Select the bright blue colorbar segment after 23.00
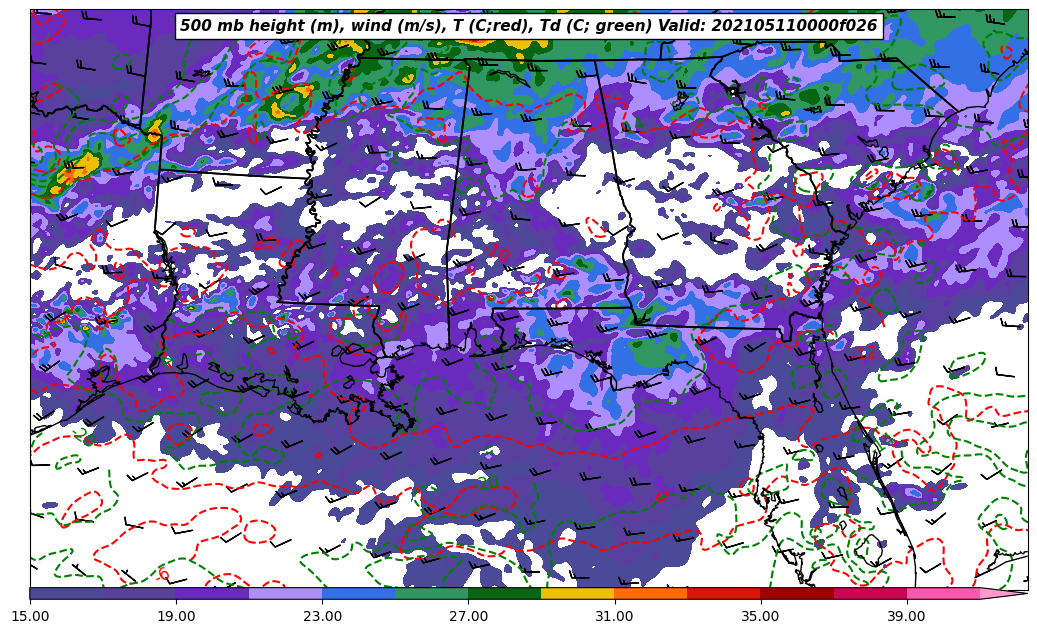Image resolution: width=1037 pixels, height=633 pixels. 358,593
